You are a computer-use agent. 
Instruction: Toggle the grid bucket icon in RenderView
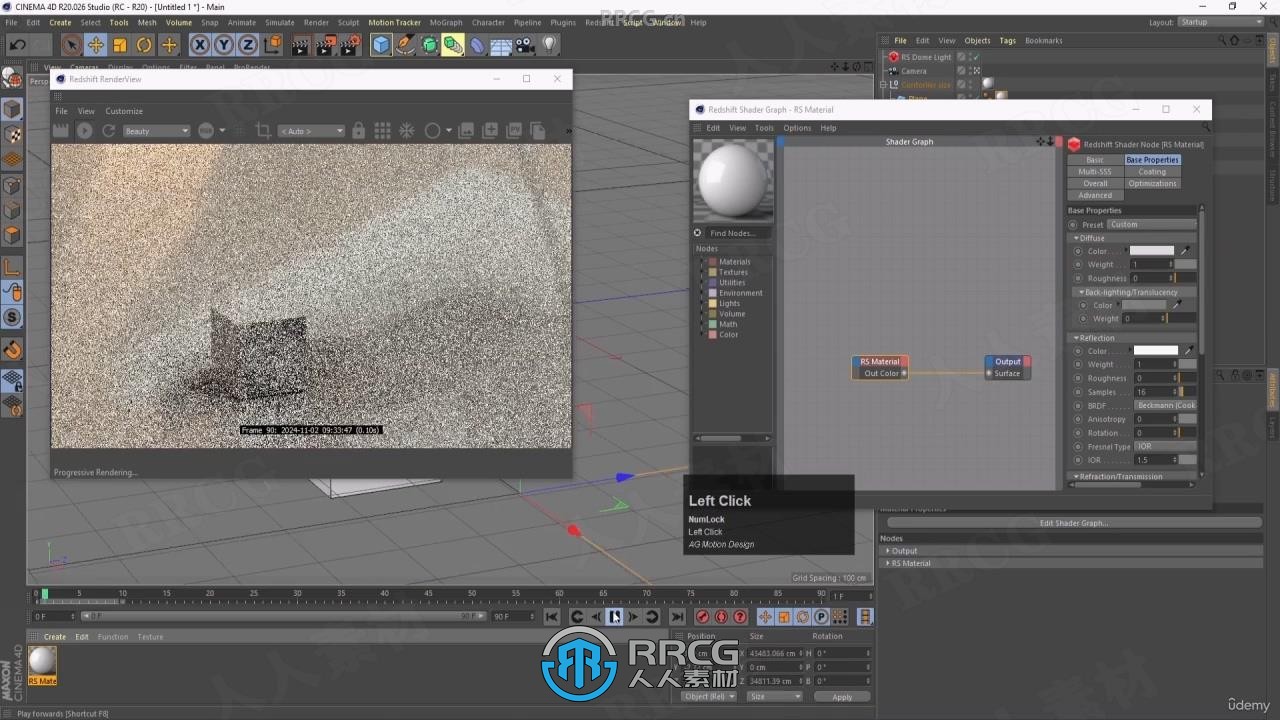pyautogui.click(x=382, y=131)
